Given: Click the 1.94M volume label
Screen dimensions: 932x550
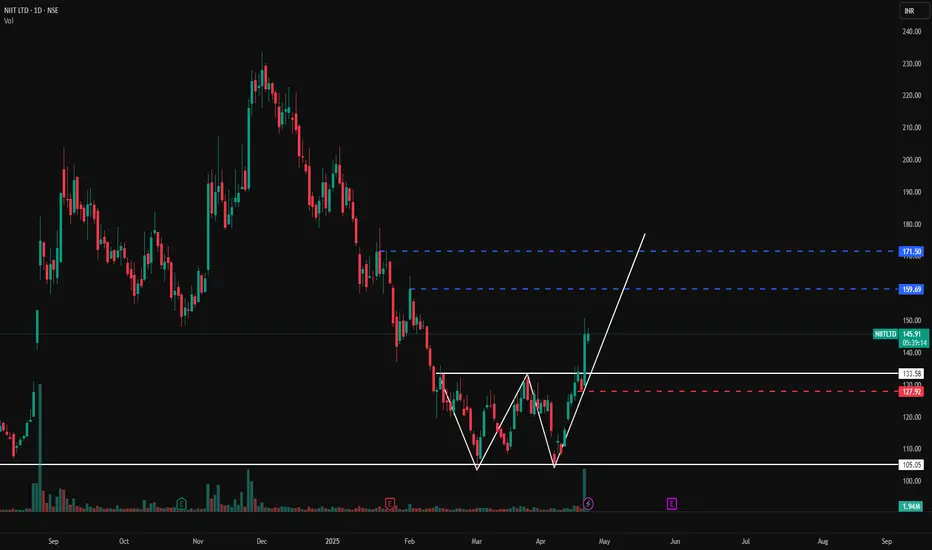Looking at the screenshot, I should 911,507.
